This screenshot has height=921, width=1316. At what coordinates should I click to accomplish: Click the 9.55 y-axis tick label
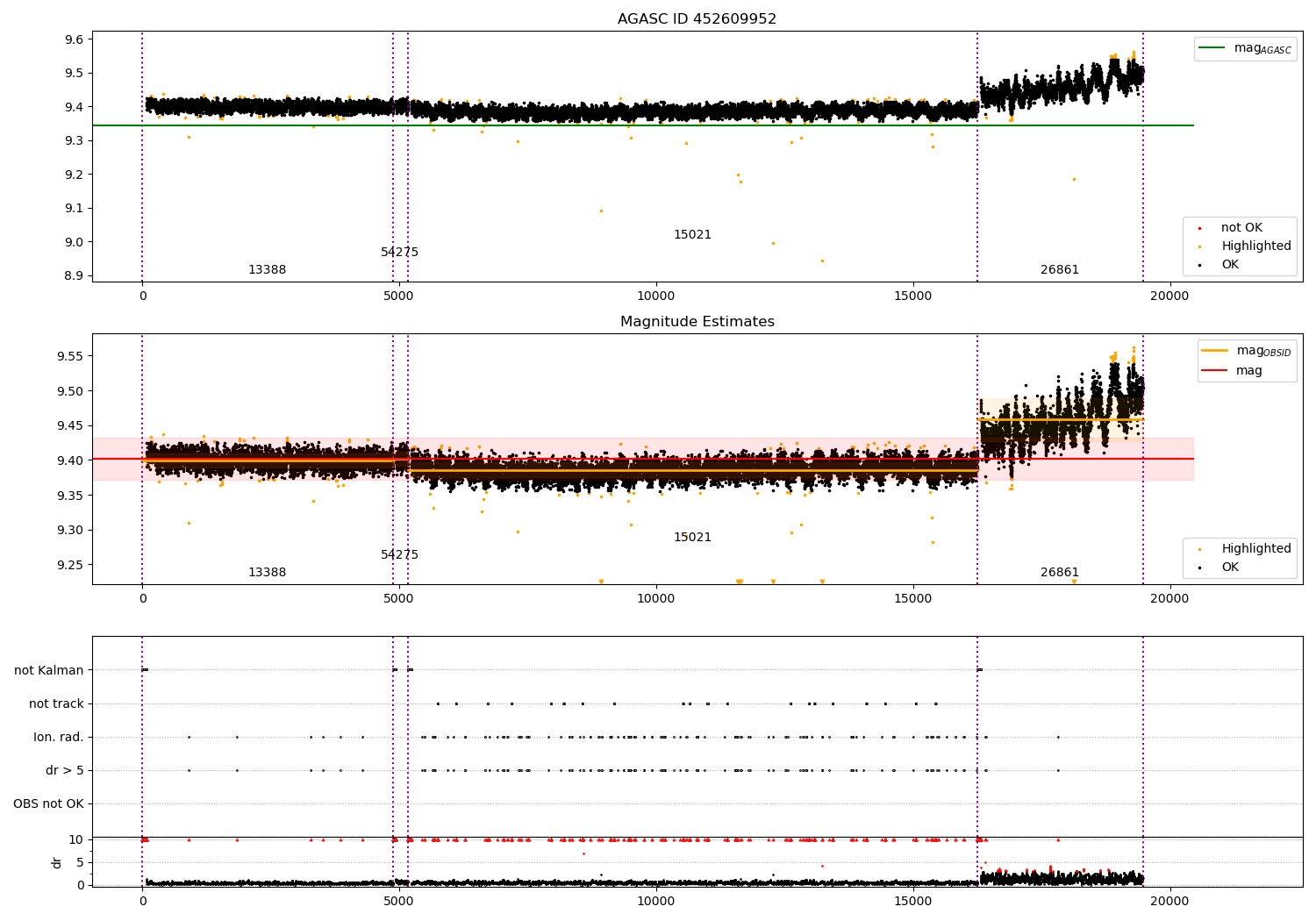pos(70,356)
